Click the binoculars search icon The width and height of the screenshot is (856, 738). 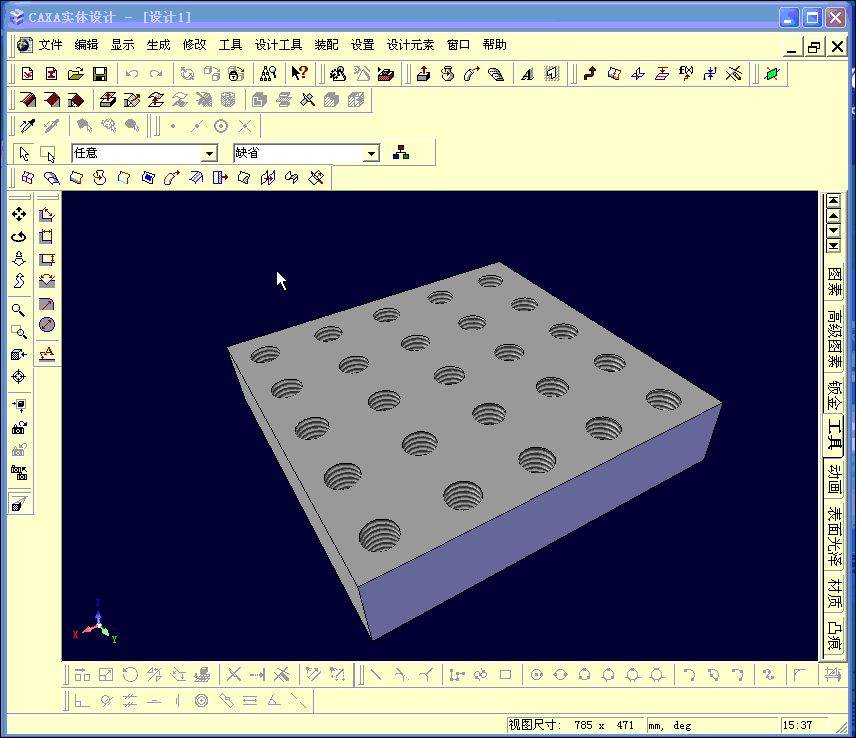pyautogui.click(x=268, y=73)
